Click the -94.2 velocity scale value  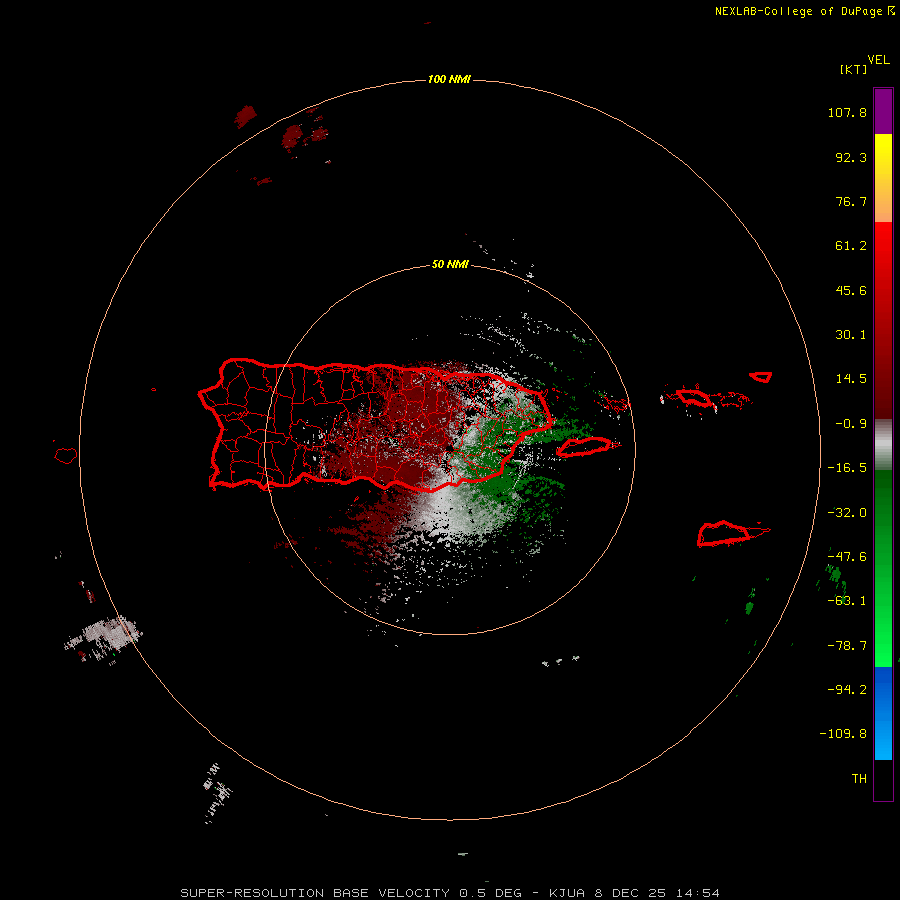click(x=847, y=689)
